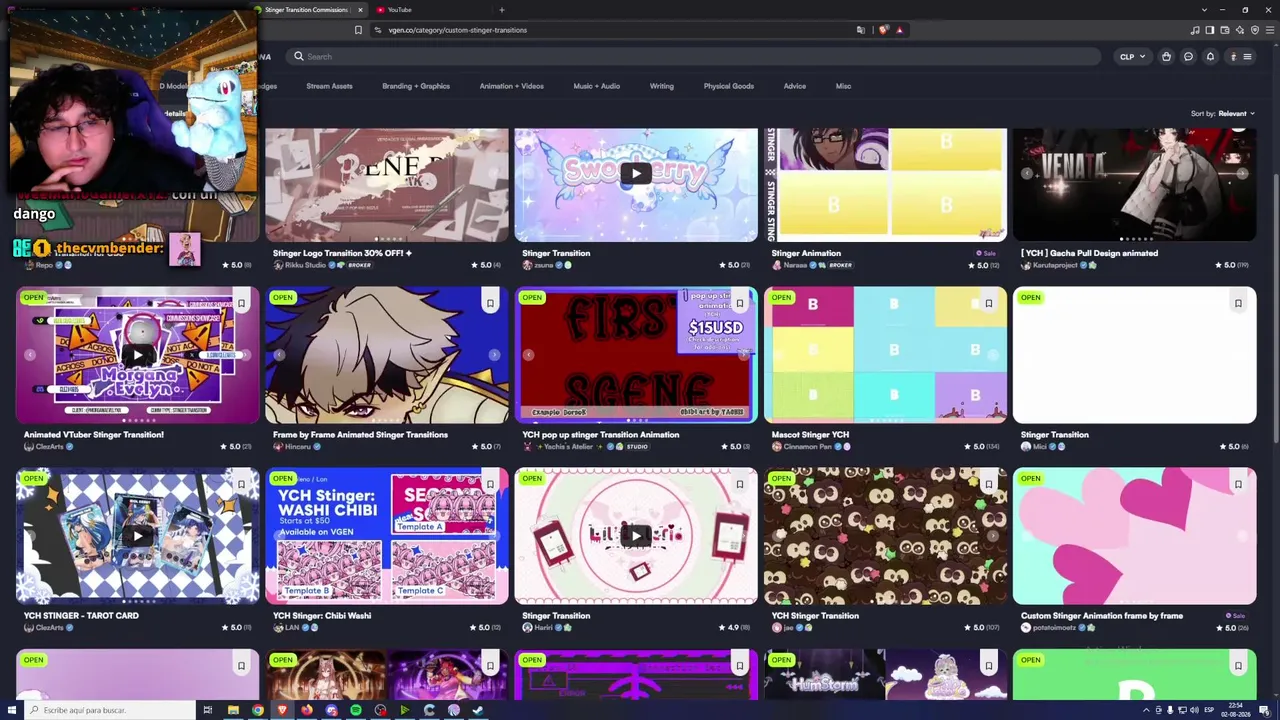Open the Brave VPN shield icon
The image size is (1280, 720).
point(1255,30)
